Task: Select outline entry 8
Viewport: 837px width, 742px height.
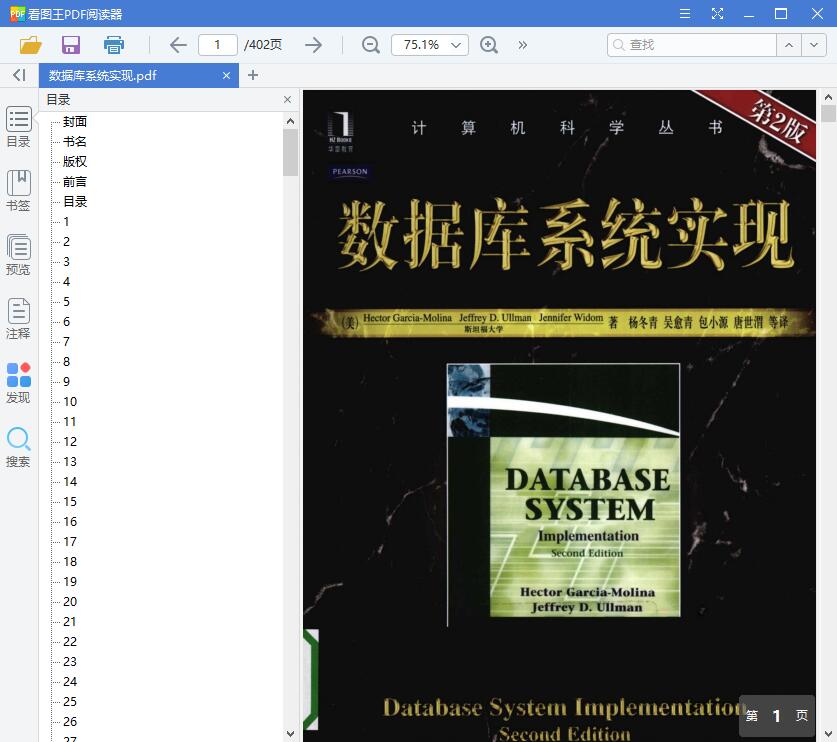Action: (66, 362)
